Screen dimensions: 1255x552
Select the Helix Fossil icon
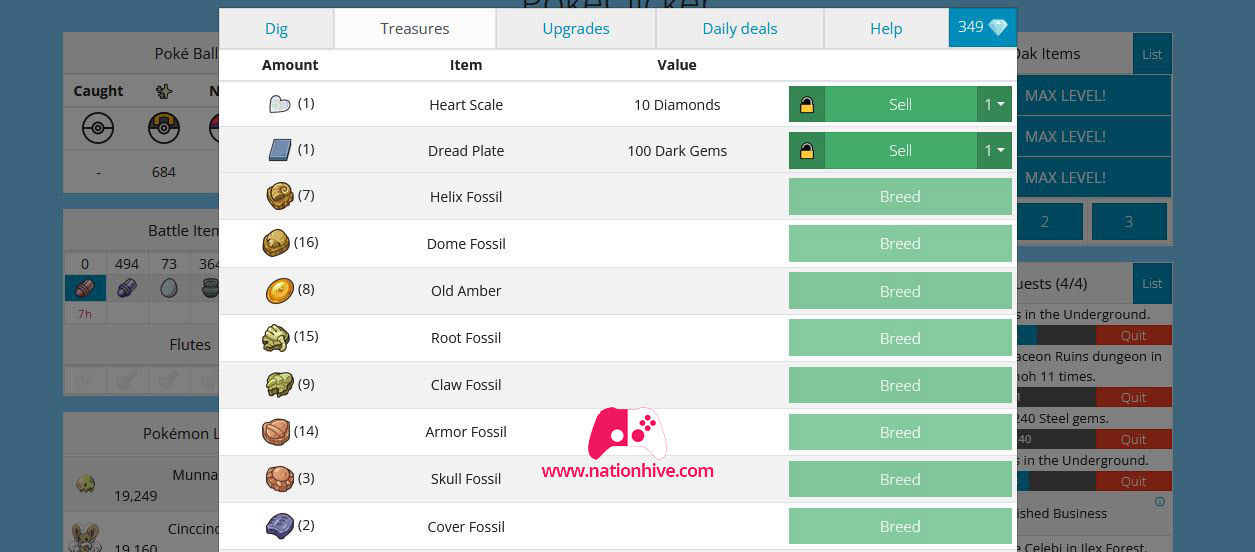click(x=279, y=196)
